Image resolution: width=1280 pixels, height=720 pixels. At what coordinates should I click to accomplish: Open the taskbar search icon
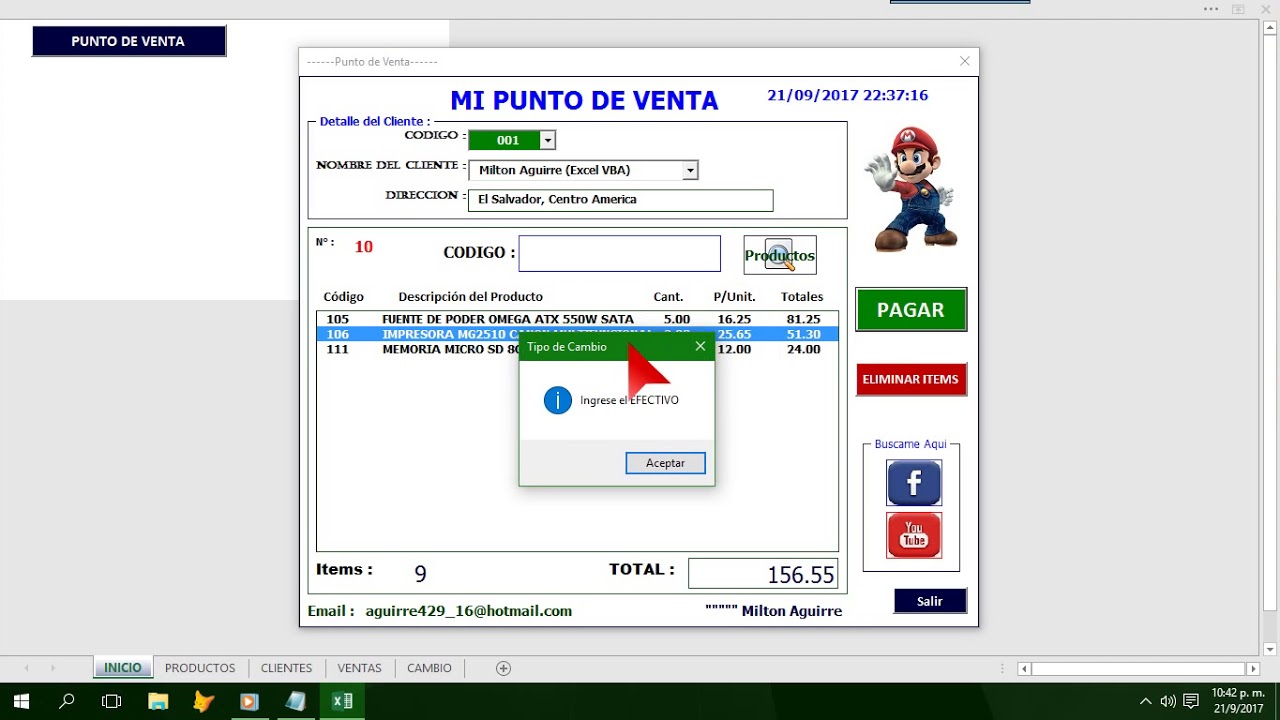click(67, 701)
